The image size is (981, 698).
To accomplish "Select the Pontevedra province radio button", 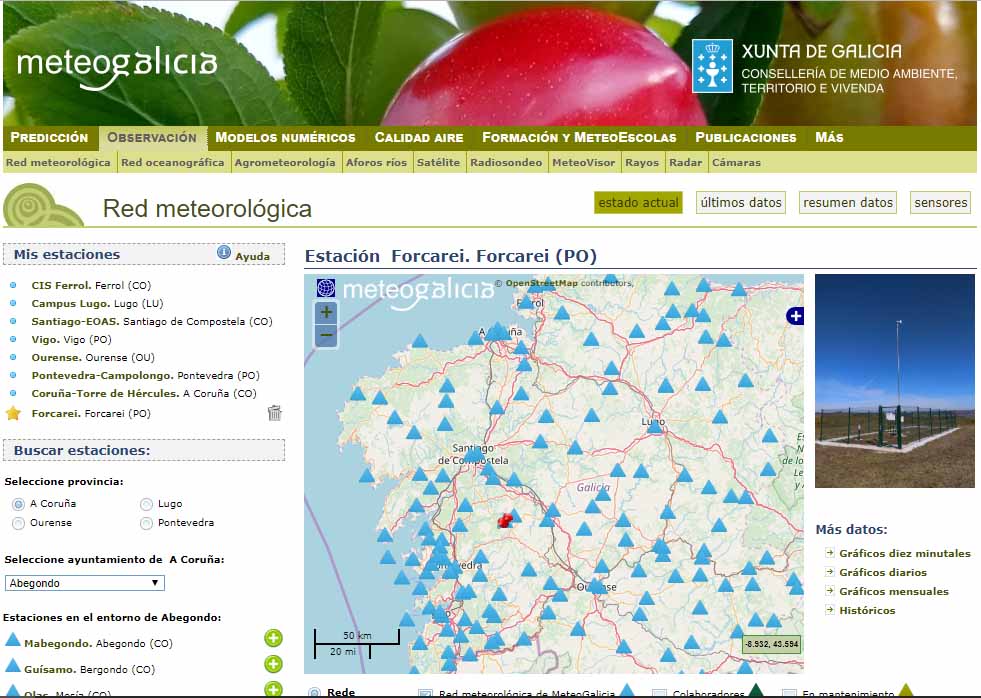I will [x=147, y=523].
